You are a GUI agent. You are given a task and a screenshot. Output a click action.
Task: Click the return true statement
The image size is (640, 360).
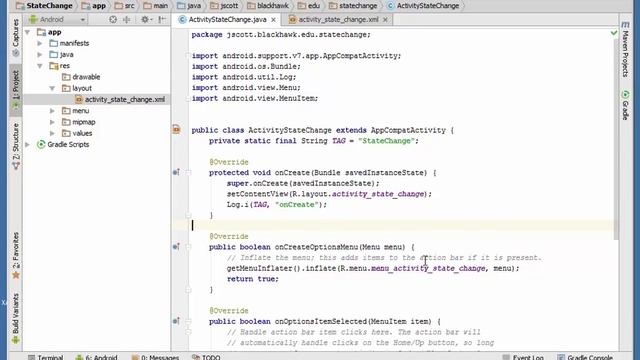(253, 279)
